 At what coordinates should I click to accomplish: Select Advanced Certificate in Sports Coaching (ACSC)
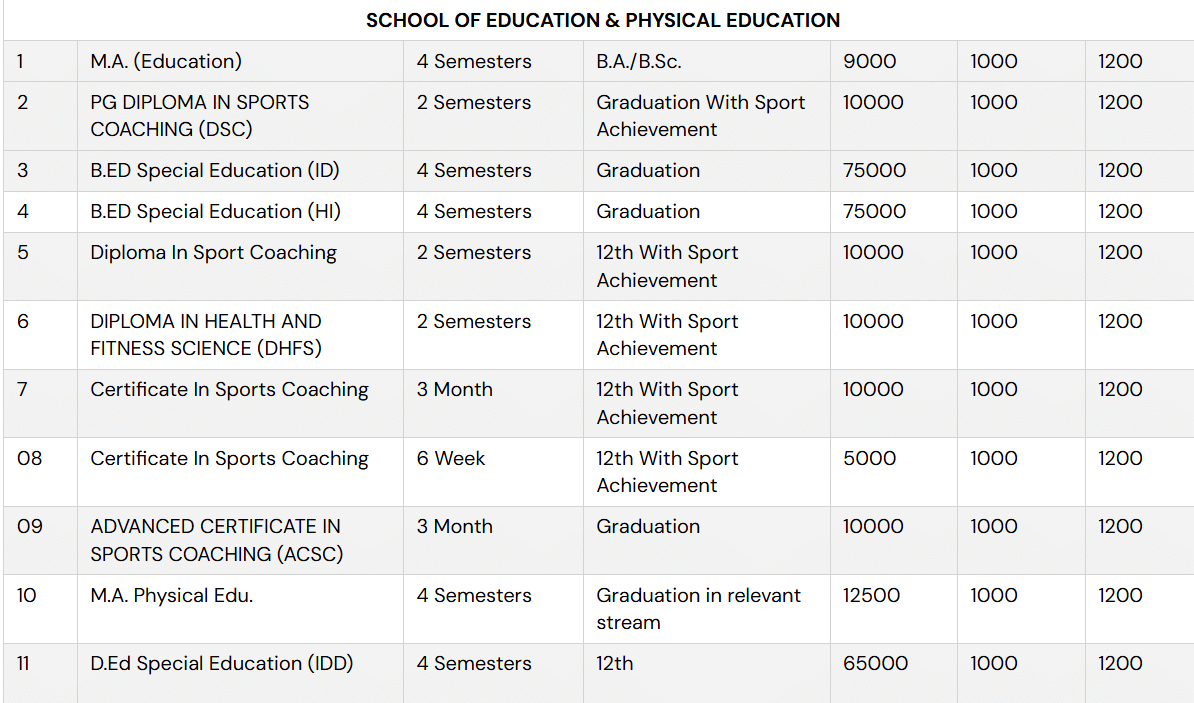coord(216,540)
